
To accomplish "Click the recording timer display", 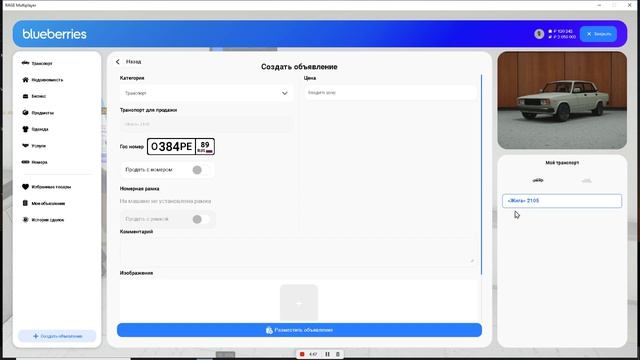I will pos(313,354).
